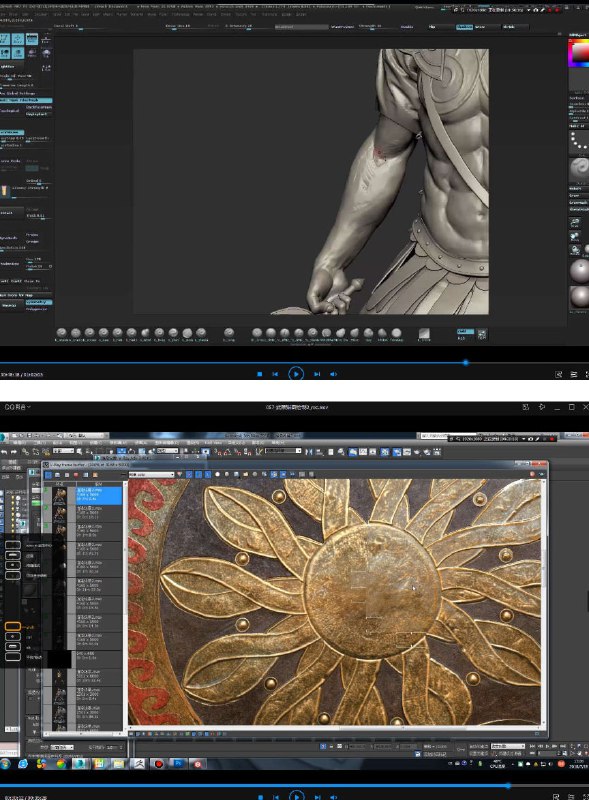Select the highlighted first entry in V-Ray history list
The height and width of the screenshot is (800, 589).
[99, 495]
